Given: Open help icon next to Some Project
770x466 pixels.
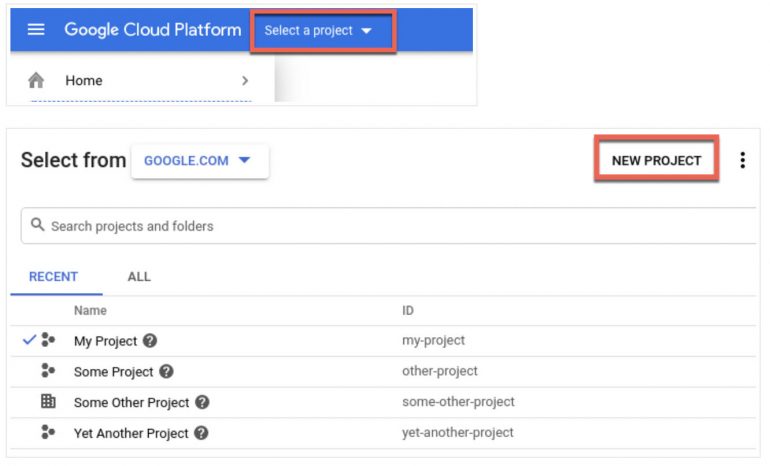Looking at the screenshot, I should pyautogui.click(x=166, y=371).
